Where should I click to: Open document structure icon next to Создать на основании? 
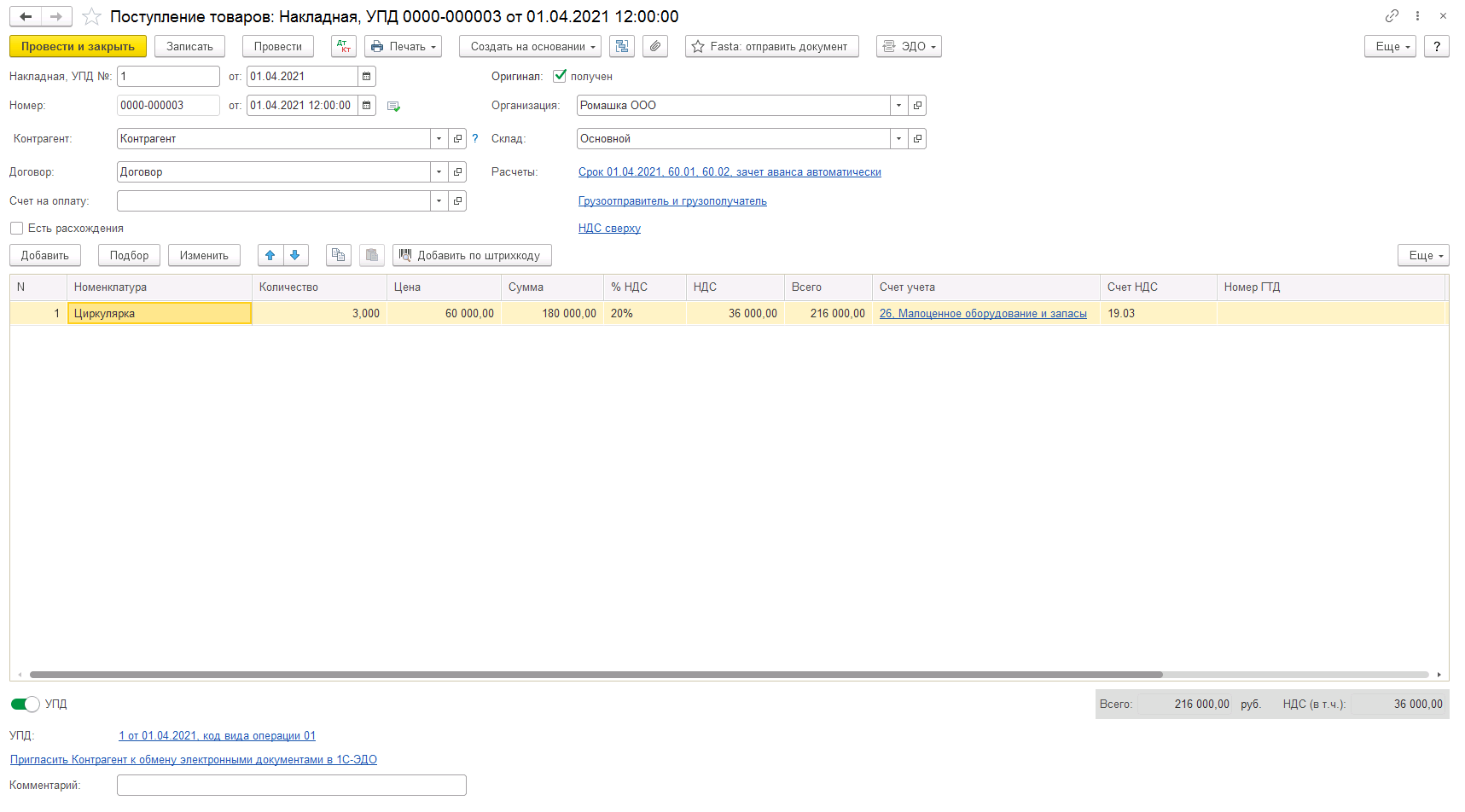pos(622,46)
